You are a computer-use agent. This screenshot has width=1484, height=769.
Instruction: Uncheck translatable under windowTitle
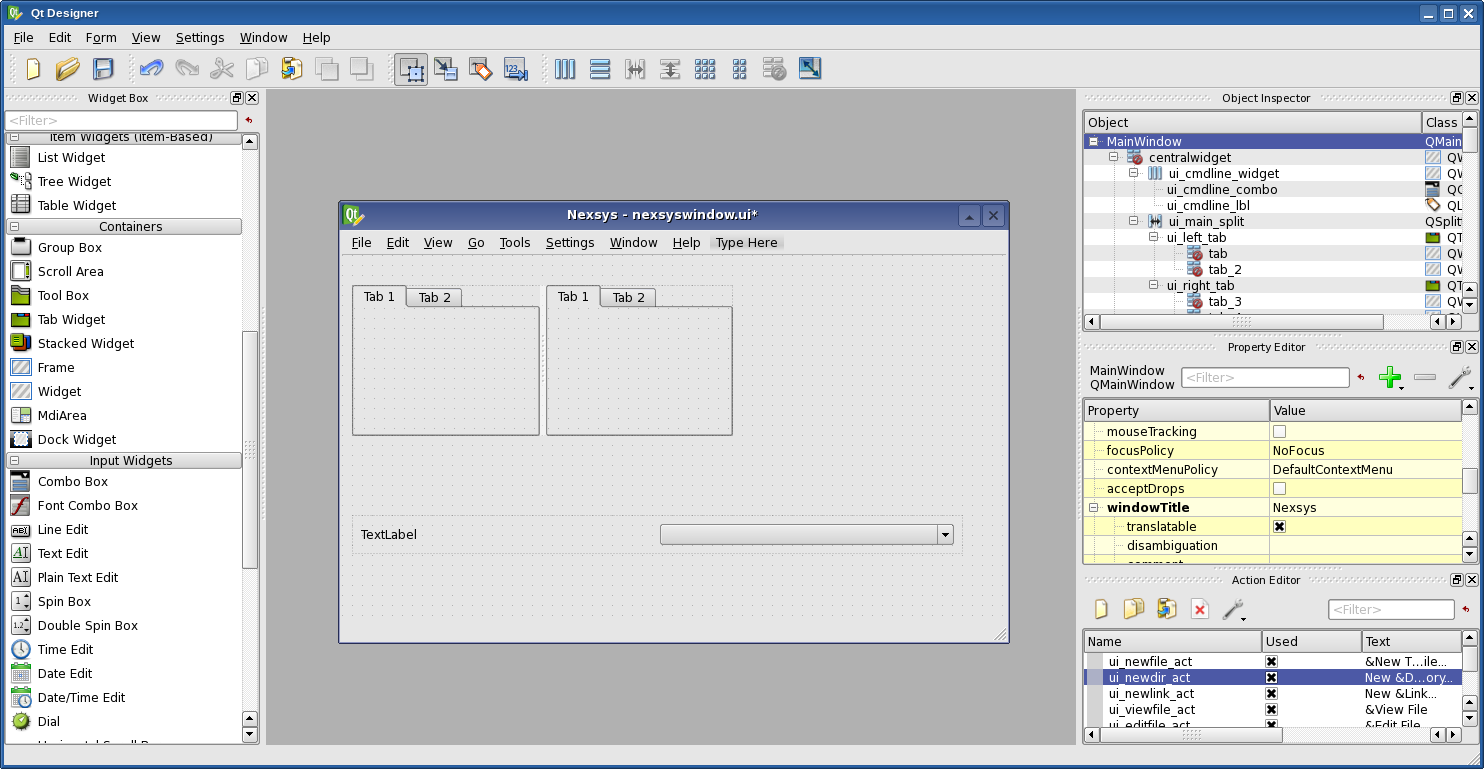(1279, 526)
